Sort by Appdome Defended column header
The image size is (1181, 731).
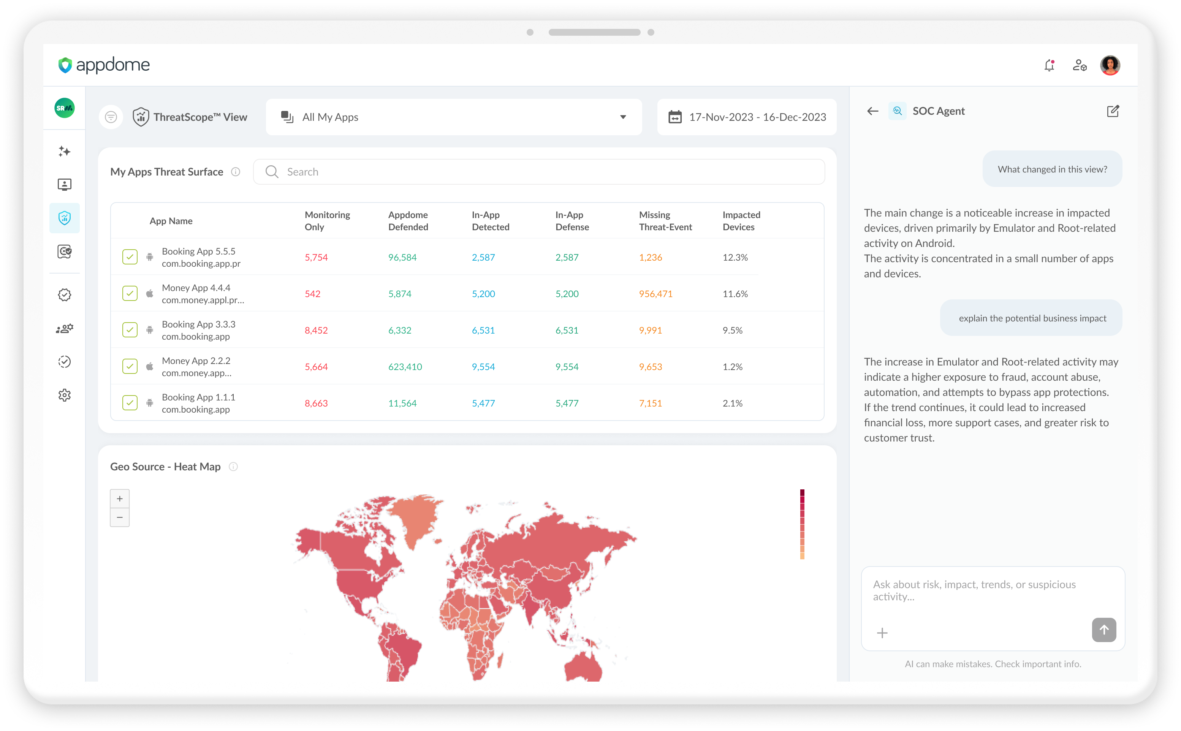[408, 221]
